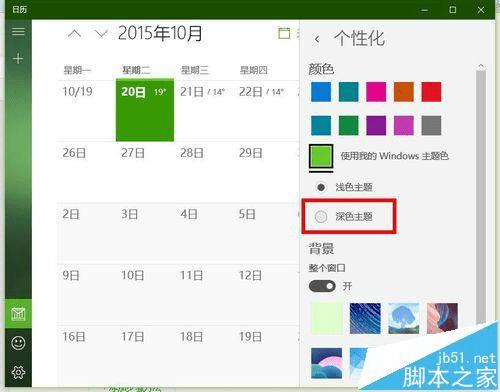This screenshot has width=500, height=392.
Task: Click the 2015年10月 month title
Action: click(x=160, y=33)
